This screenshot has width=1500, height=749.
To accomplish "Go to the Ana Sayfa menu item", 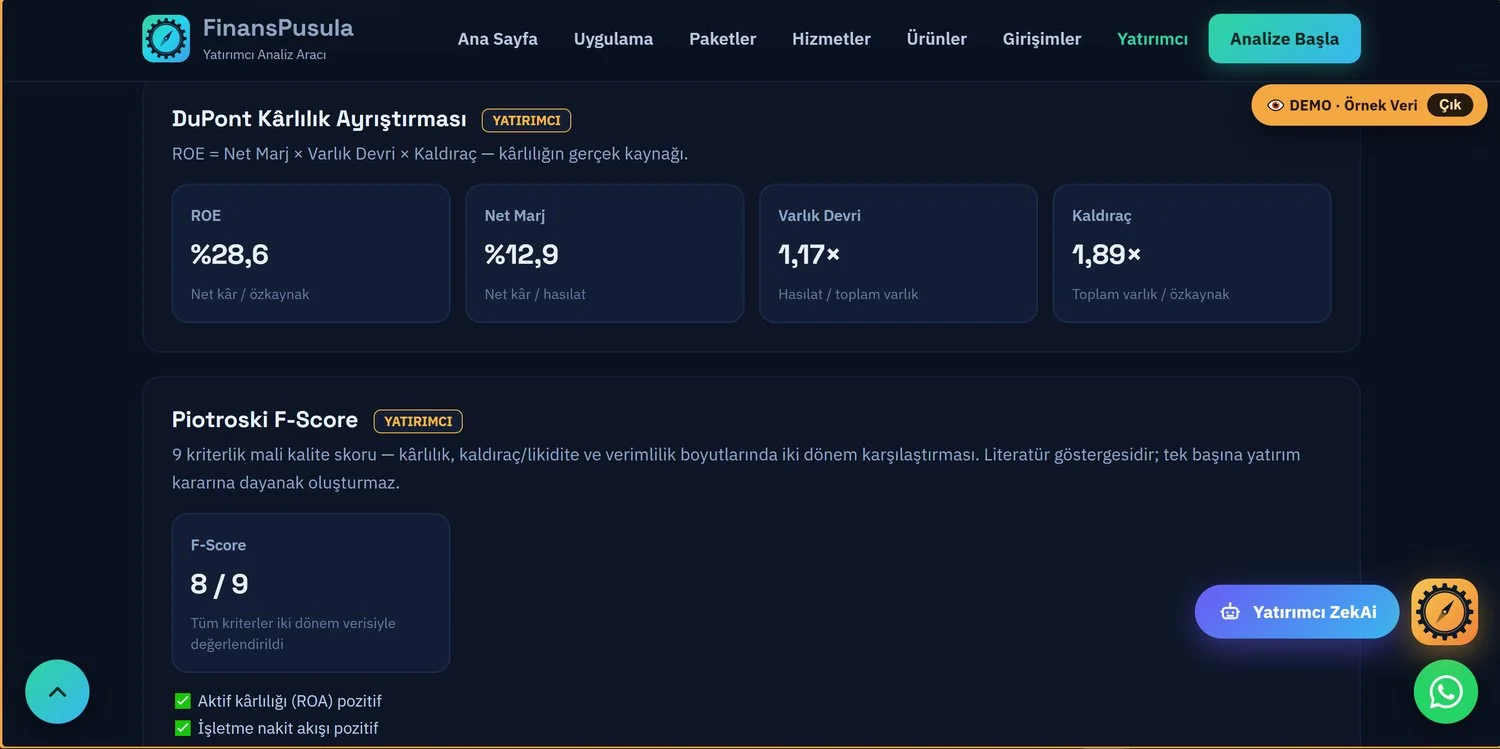I will [x=498, y=39].
